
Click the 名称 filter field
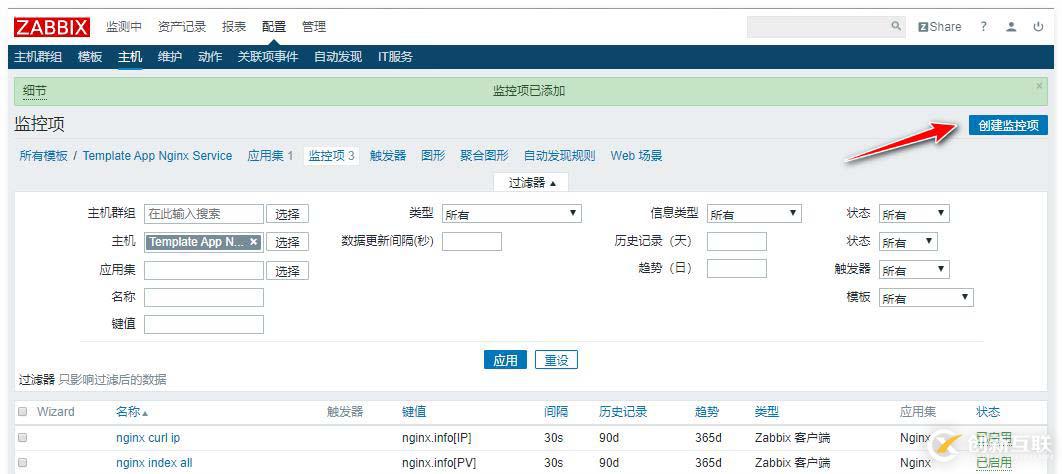point(204,297)
